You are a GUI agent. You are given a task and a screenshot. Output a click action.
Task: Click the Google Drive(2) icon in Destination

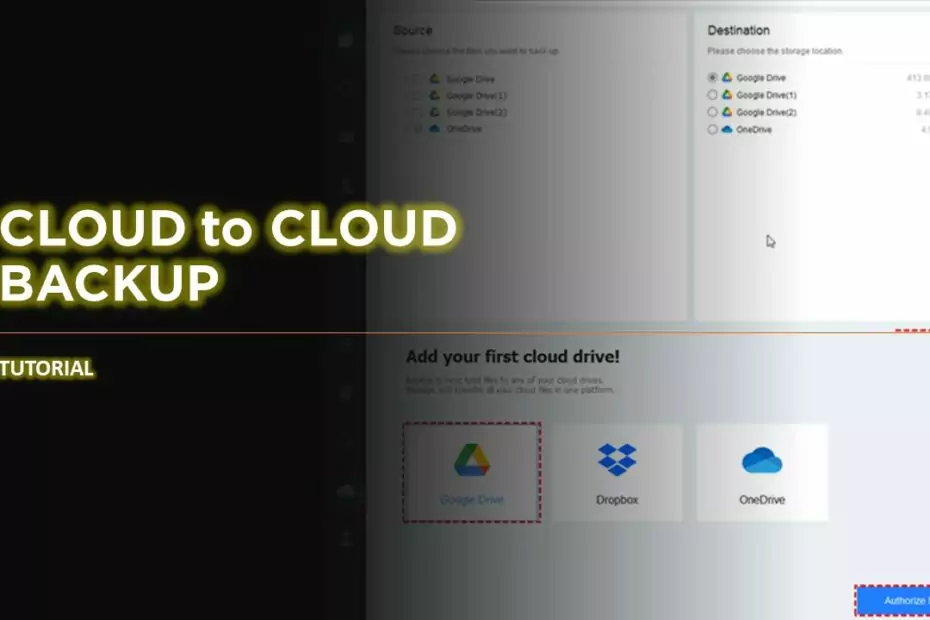point(727,112)
